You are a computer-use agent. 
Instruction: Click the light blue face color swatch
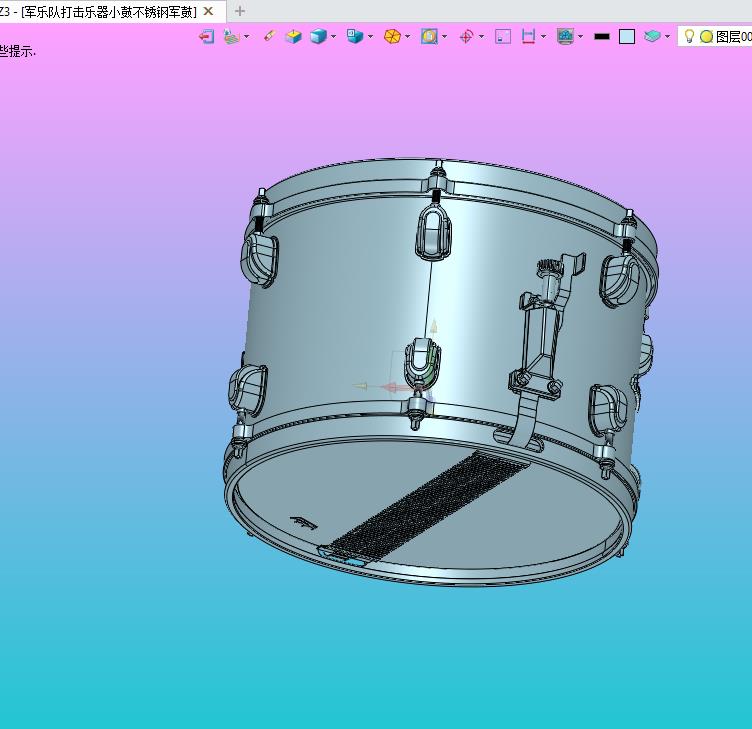pos(627,36)
